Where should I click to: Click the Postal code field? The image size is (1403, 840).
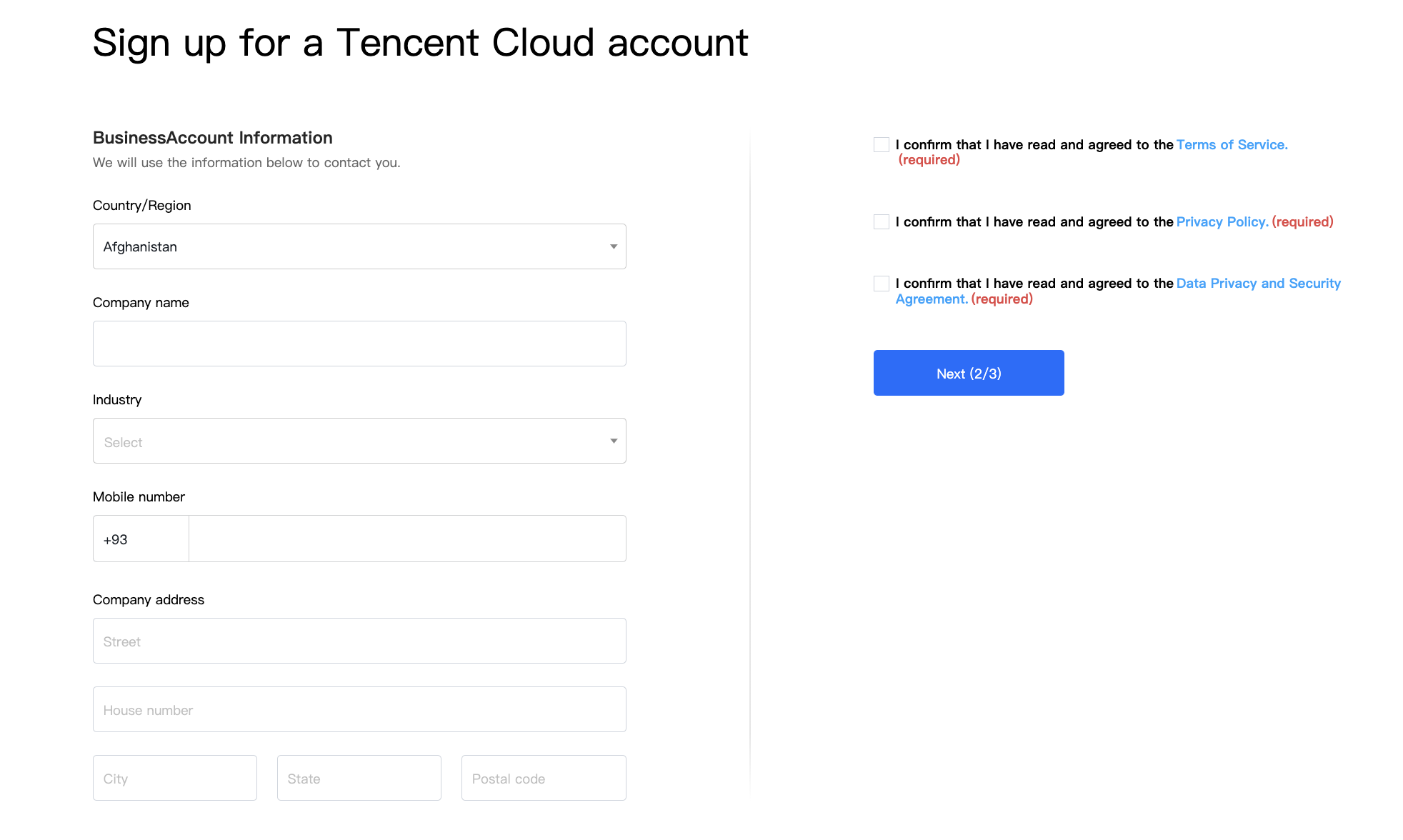point(544,778)
